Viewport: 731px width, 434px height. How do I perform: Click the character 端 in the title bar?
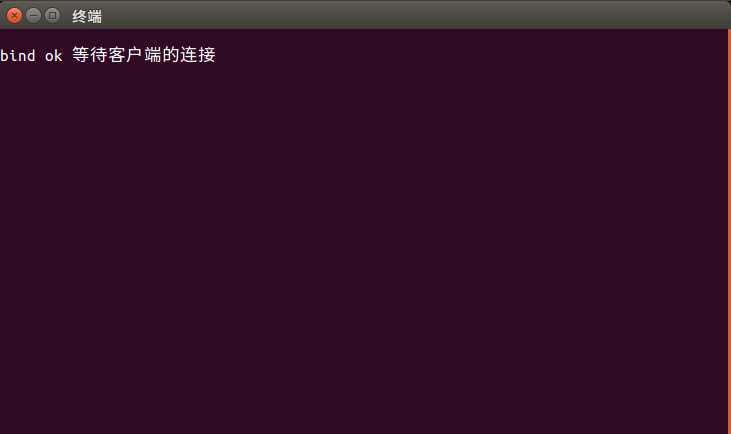pos(95,16)
